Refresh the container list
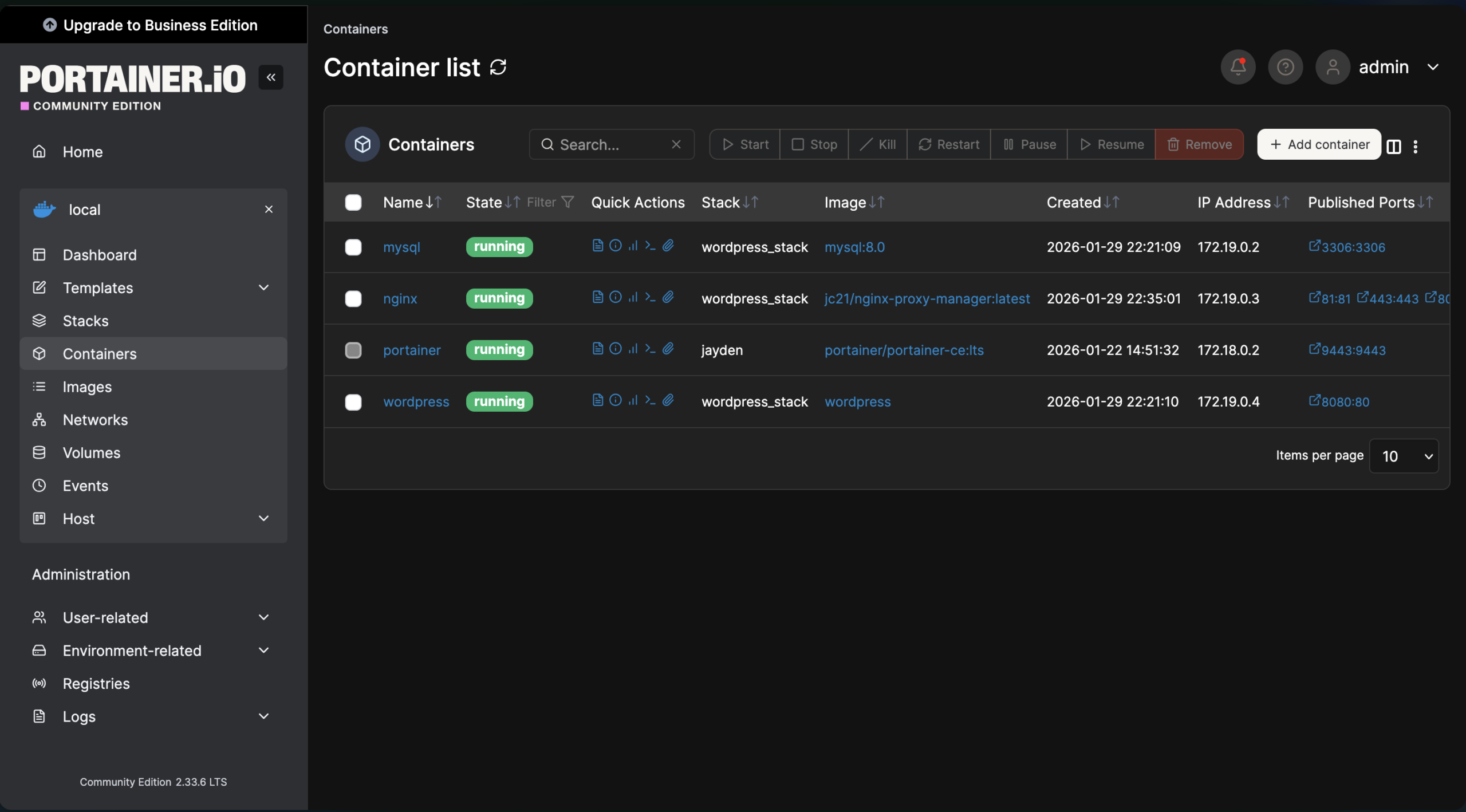Screen dimensions: 1466x812 498,68
